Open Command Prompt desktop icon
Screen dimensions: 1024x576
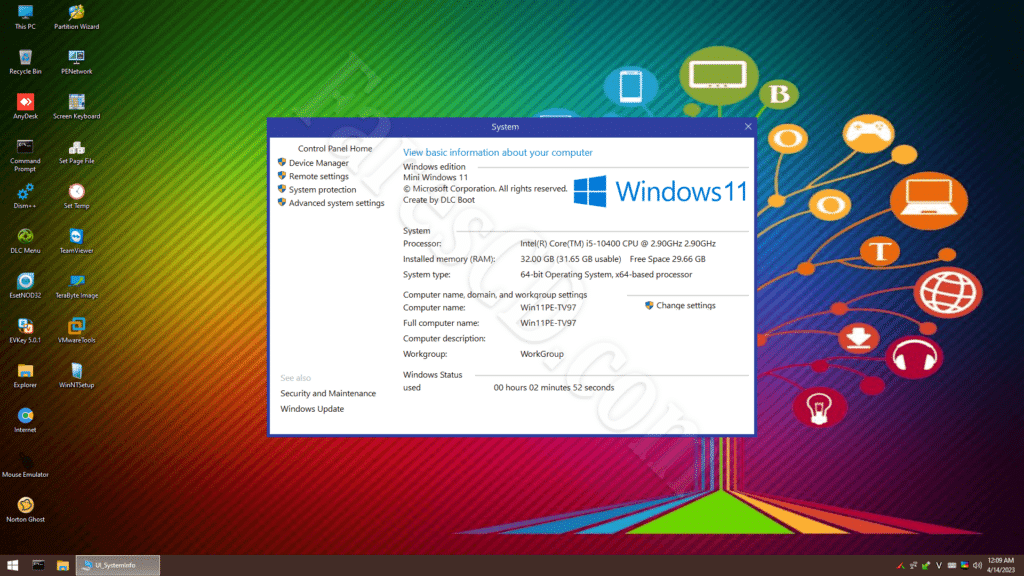click(25, 155)
